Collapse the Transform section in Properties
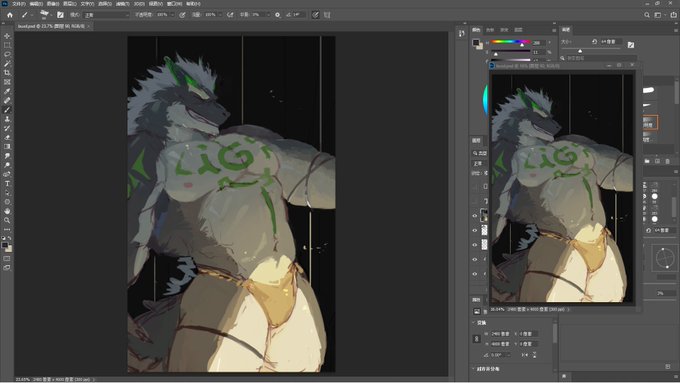The height and width of the screenshot is (383, 680). [x=473, y=323]
